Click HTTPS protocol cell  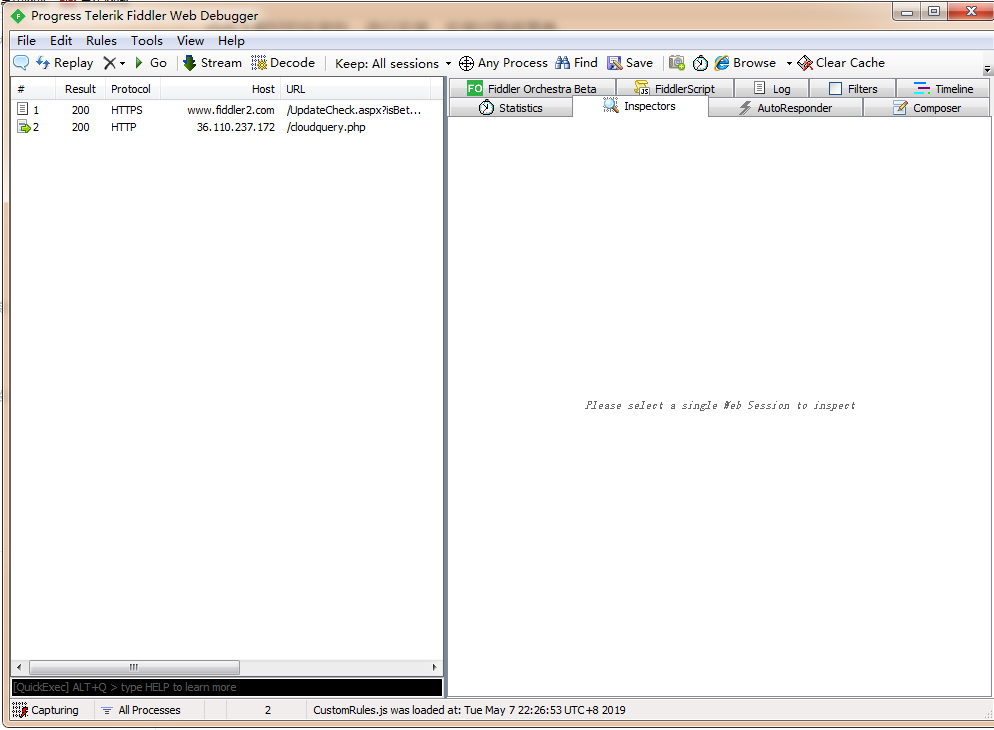pos(127,110)
